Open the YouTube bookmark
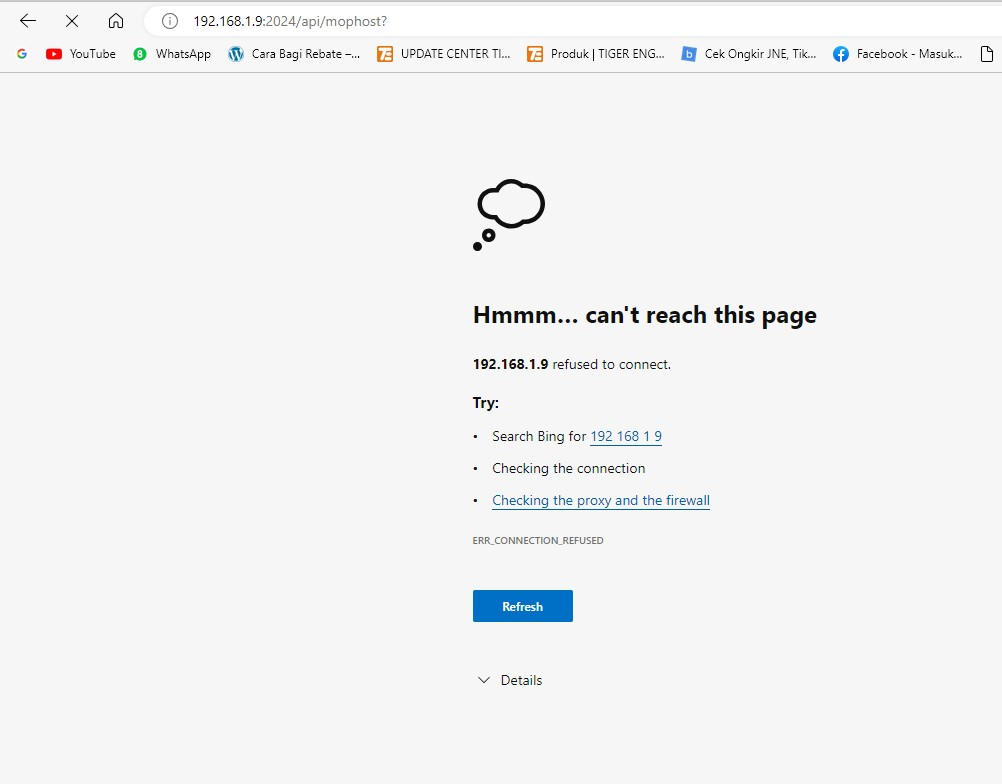The height and width of the screenshot is (784, 1002). click(81, 54)
